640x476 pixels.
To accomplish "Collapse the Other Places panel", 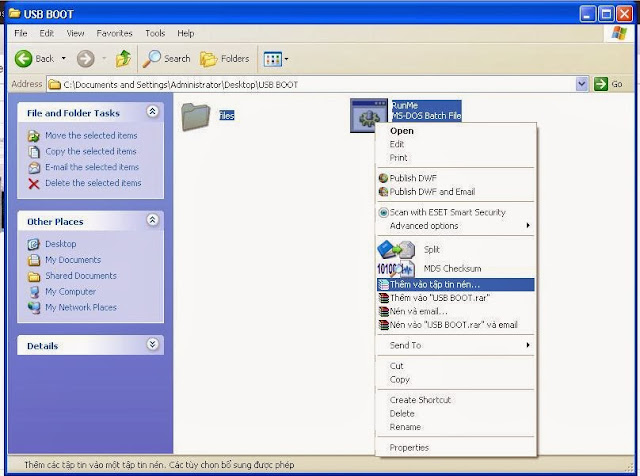I will 152,220.
